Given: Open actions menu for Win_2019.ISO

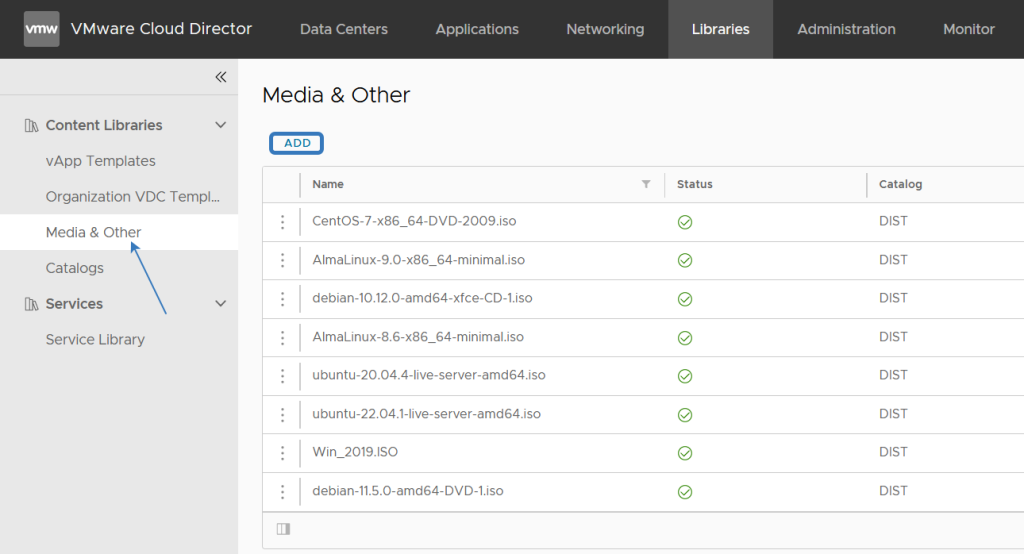Looking at the screenshot, I should click(282, 452).
